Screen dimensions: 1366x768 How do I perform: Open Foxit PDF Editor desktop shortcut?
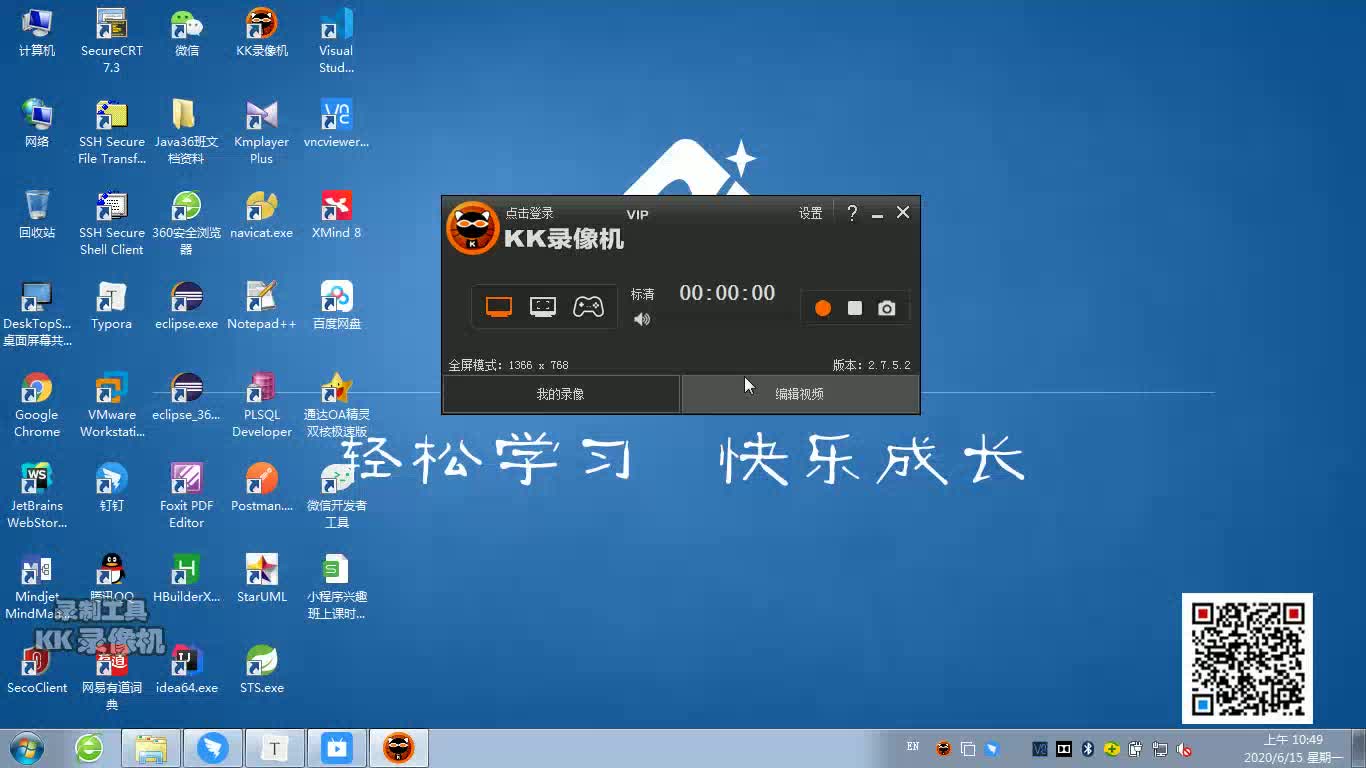(187, 496)
